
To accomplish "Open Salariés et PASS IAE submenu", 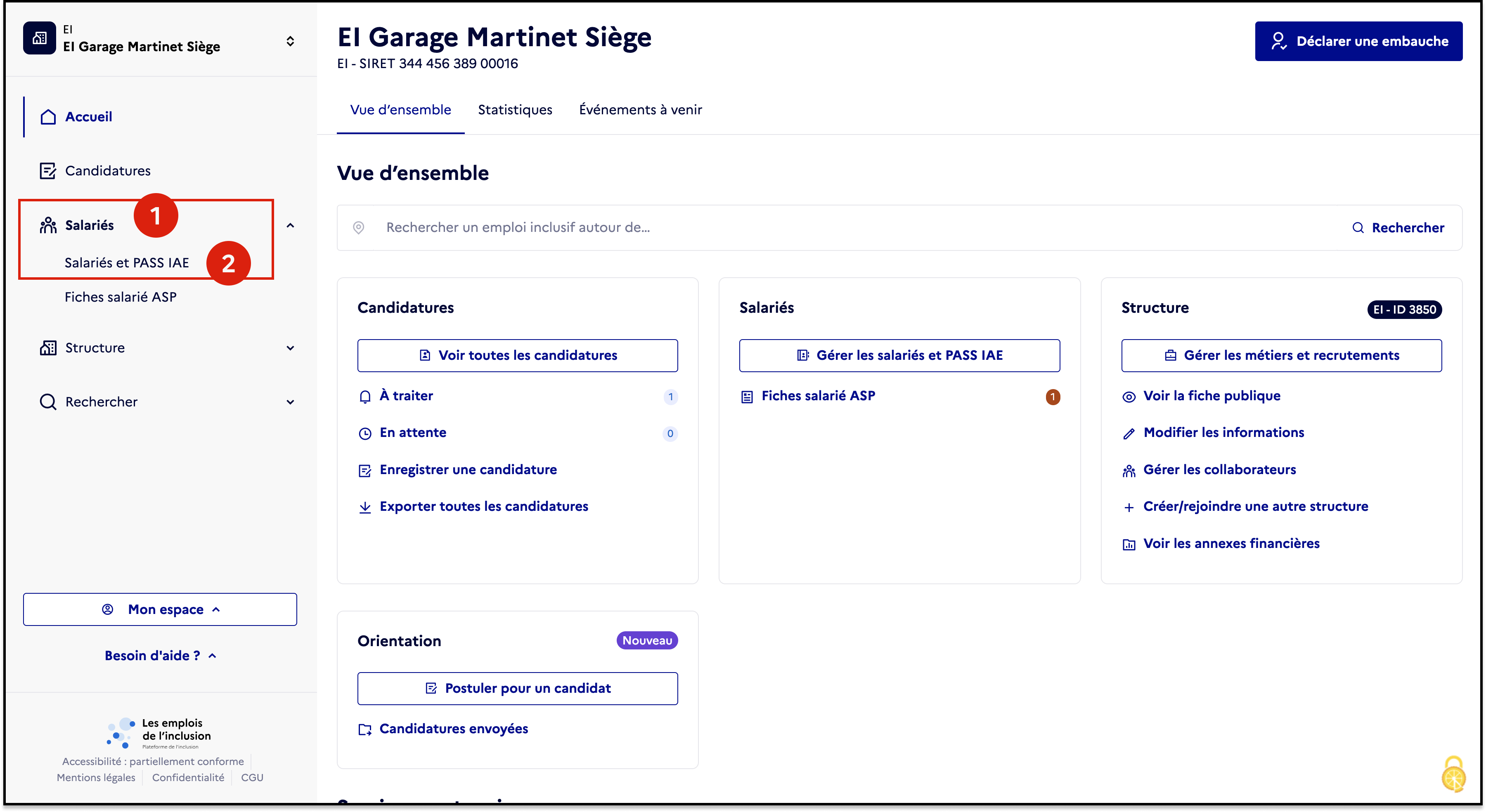I will point(127,262).
